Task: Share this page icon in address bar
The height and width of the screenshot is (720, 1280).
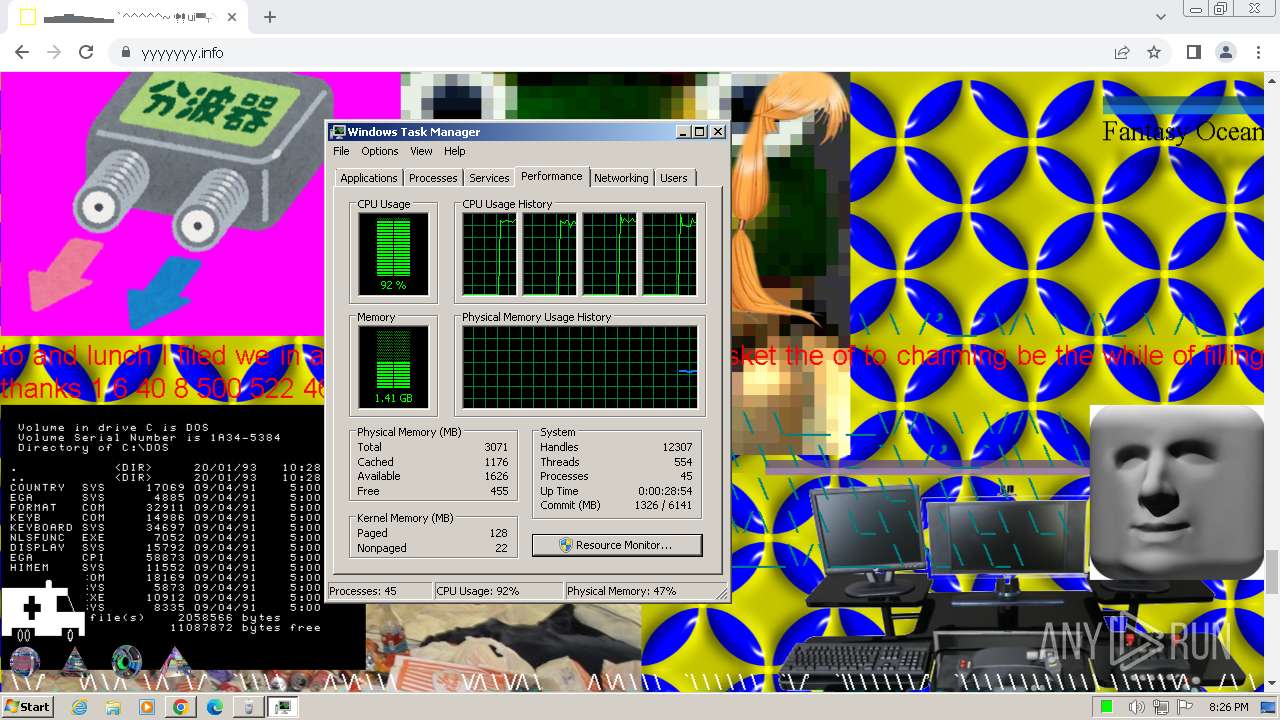Action: click(1122, 52)
